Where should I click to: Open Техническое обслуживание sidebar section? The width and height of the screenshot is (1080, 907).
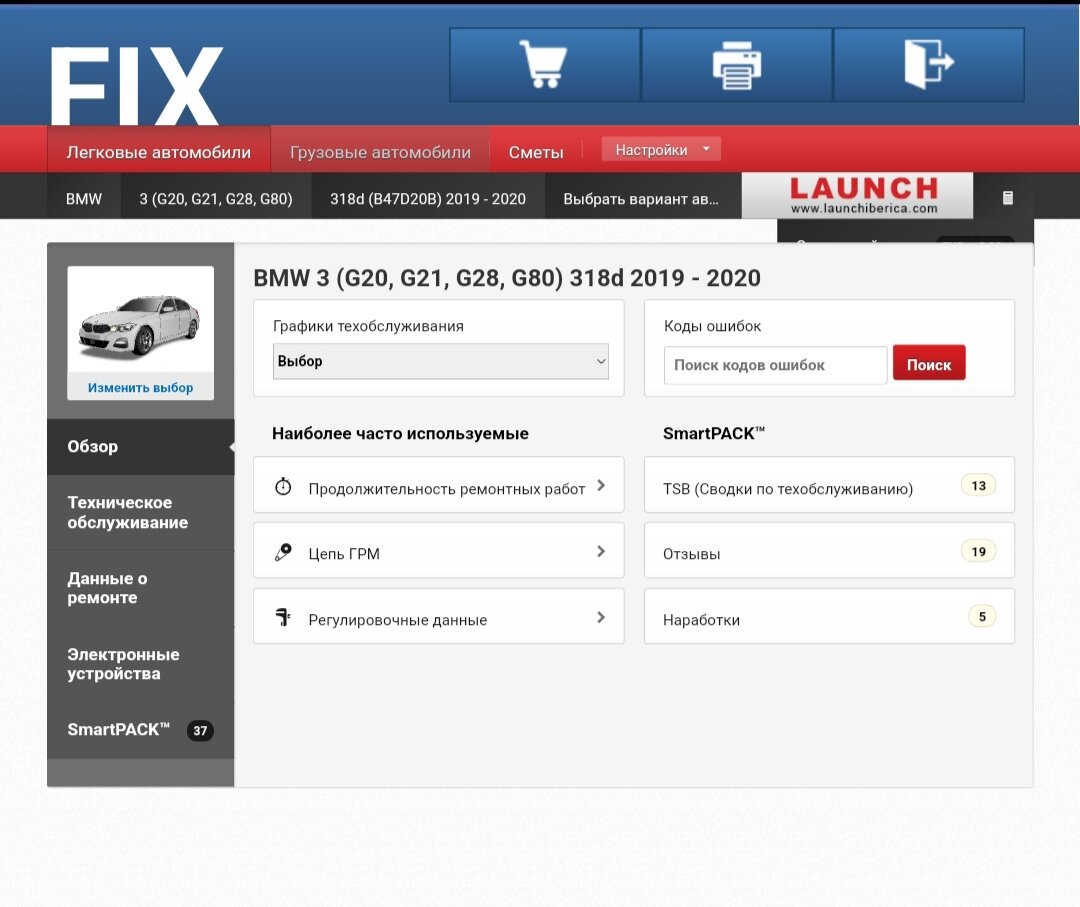tap(141, 512)
